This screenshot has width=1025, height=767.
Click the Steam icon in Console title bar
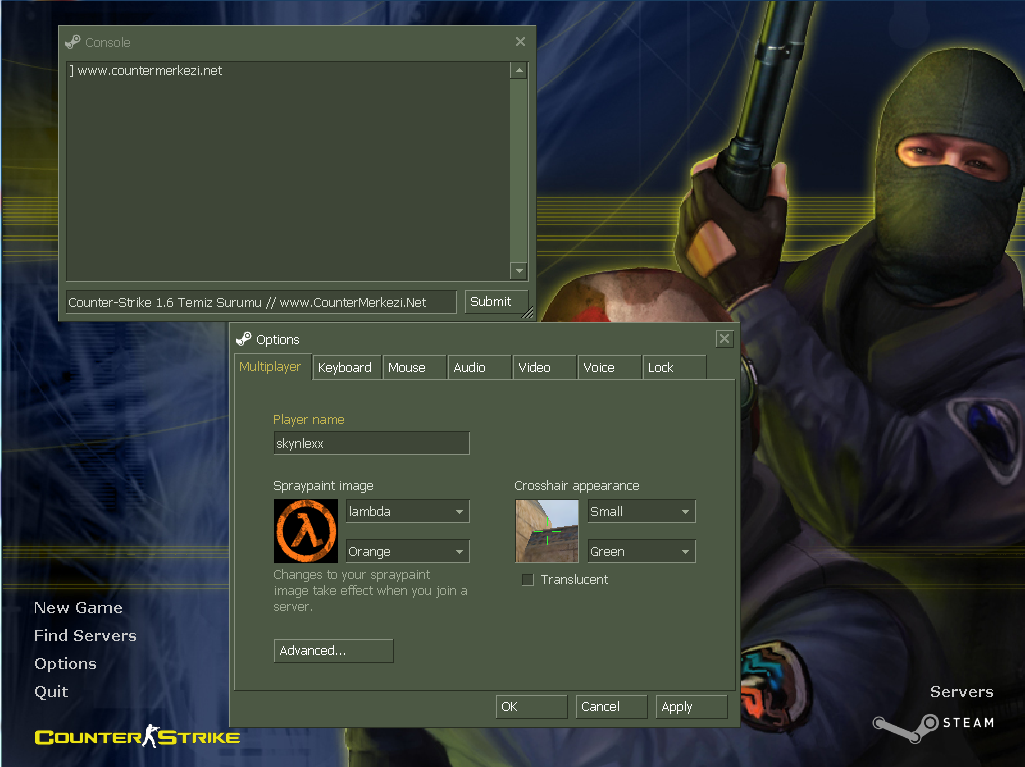[73, 42]
